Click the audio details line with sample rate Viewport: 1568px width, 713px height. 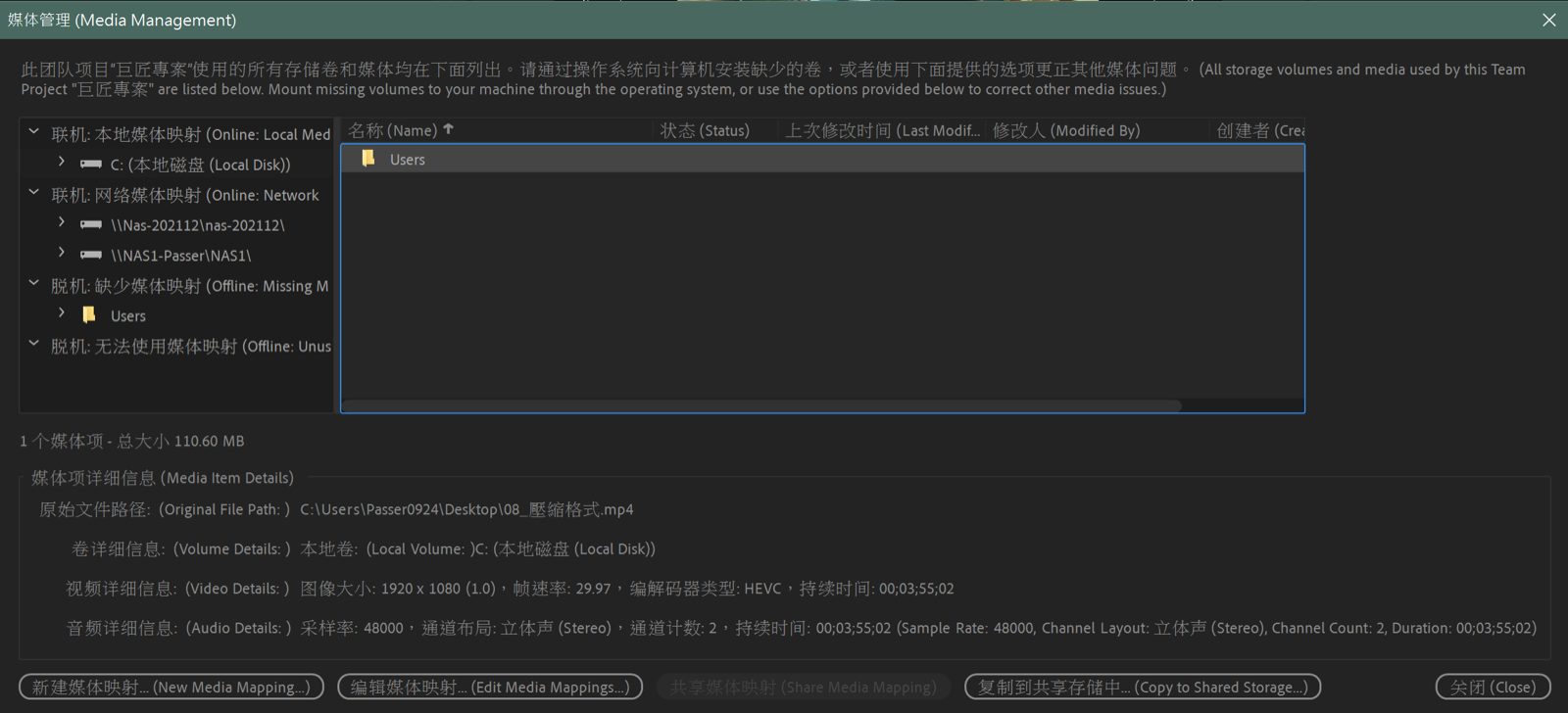pyautogui.click(x=918, y=628)
